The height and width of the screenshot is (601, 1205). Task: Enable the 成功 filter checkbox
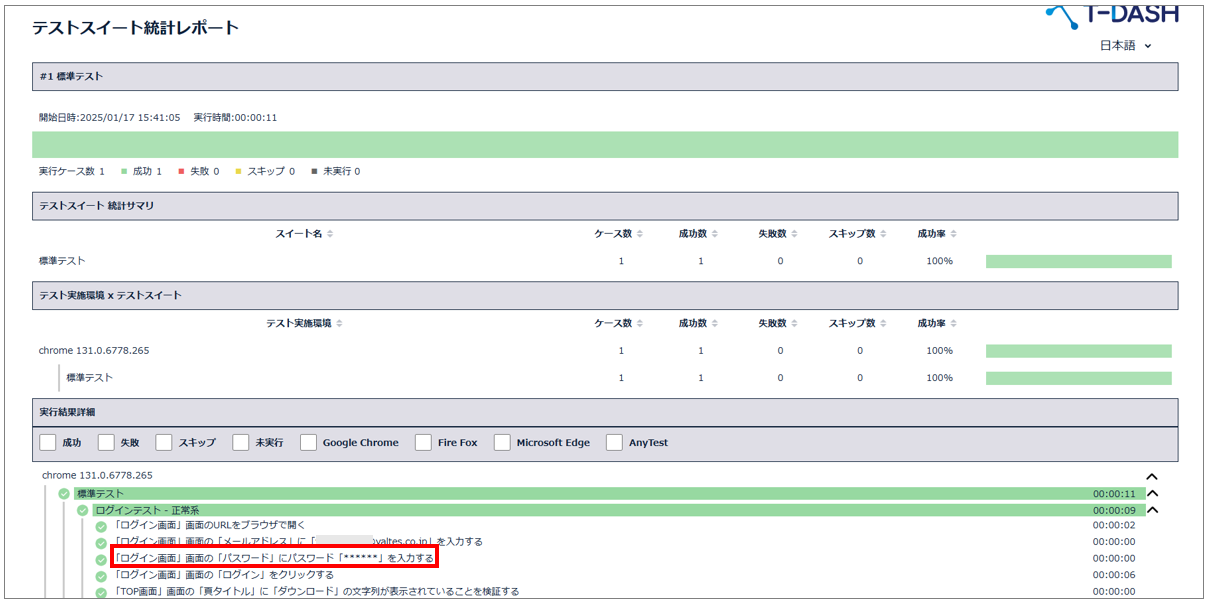(x=47, y=442)
